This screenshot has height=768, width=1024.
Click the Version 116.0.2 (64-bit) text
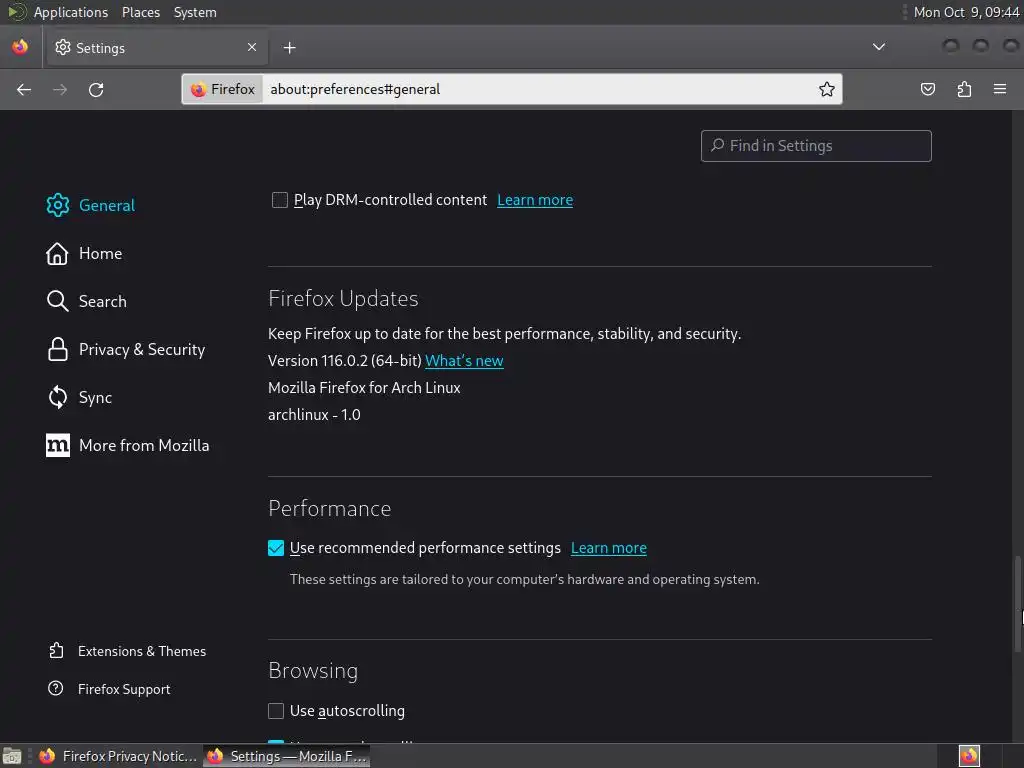click(344, 360)
